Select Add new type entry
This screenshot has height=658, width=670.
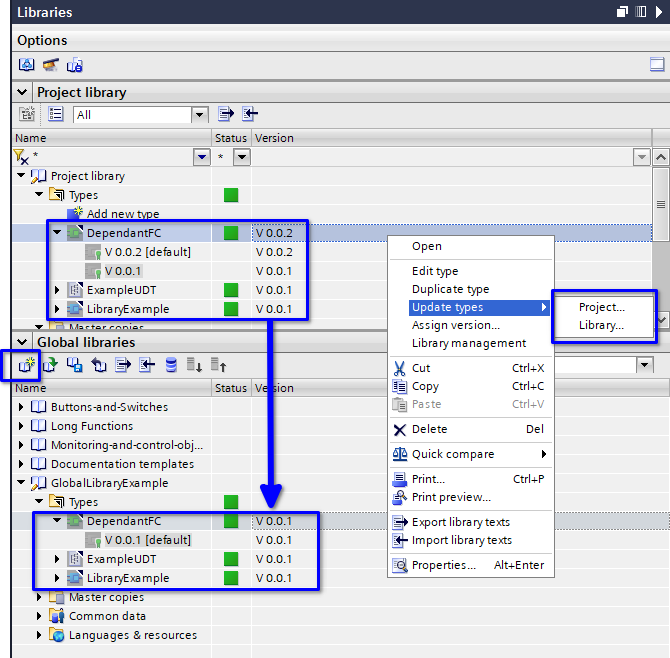(x=122, y=214)
